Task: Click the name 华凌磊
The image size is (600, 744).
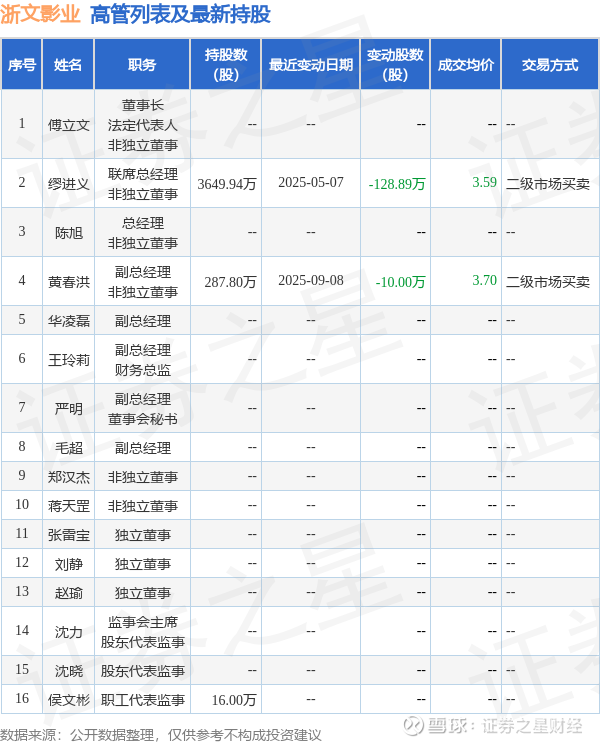Action: click(69, 321)
